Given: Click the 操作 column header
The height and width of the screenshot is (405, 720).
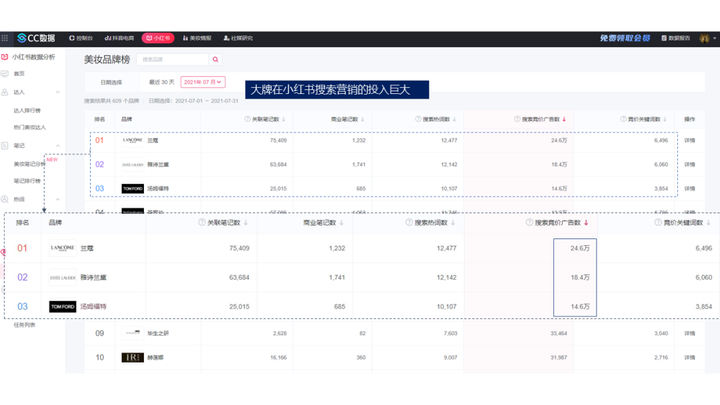Looking at the screenshot, I should [690, 119].
